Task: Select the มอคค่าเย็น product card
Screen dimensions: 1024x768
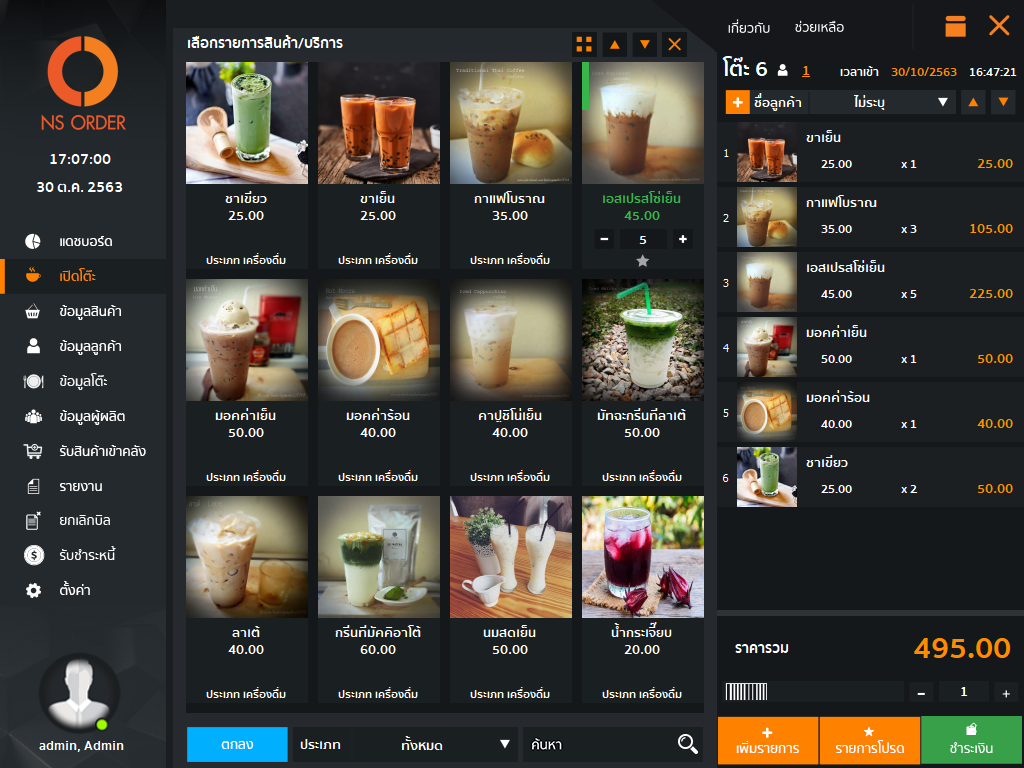Action: coord(247,382)
